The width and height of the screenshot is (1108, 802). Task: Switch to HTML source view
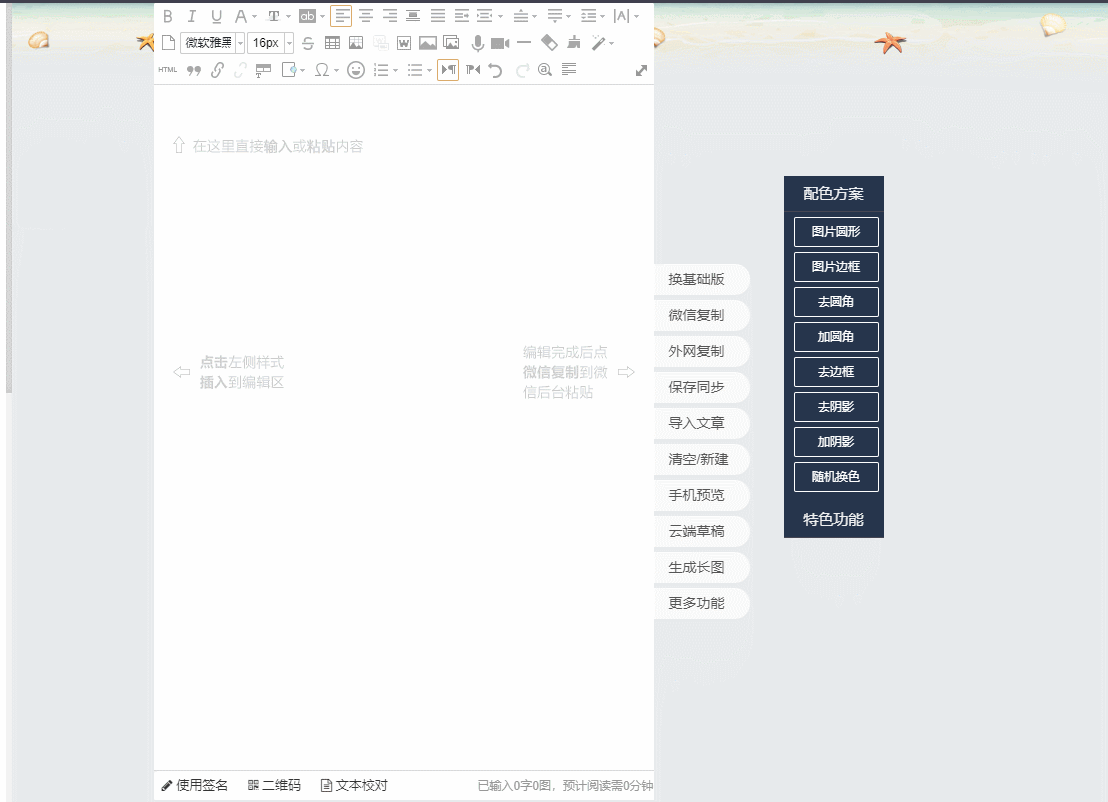167,69
